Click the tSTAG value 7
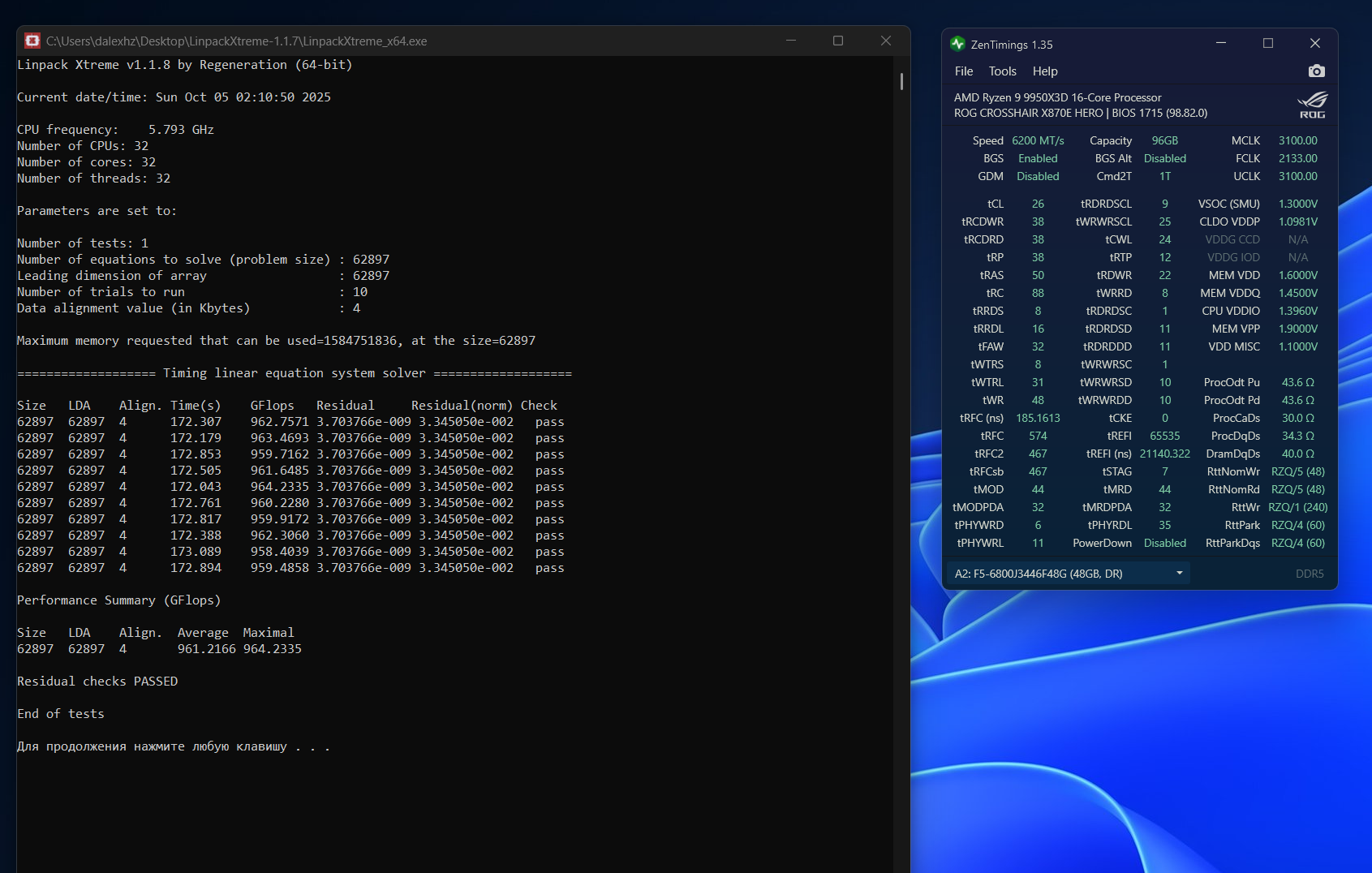 point(1165,471)
